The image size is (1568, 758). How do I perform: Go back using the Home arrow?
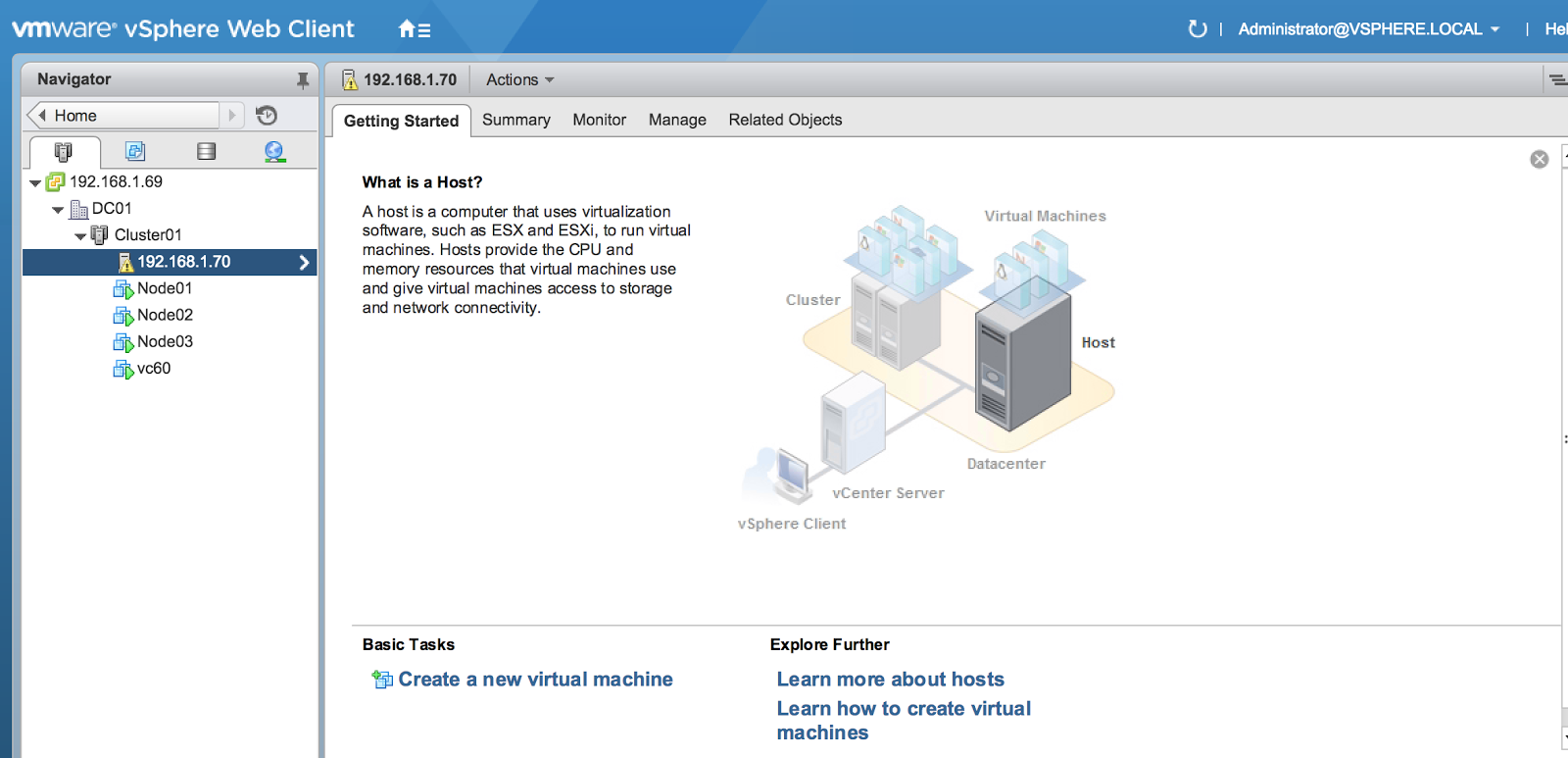click(41, 116)
